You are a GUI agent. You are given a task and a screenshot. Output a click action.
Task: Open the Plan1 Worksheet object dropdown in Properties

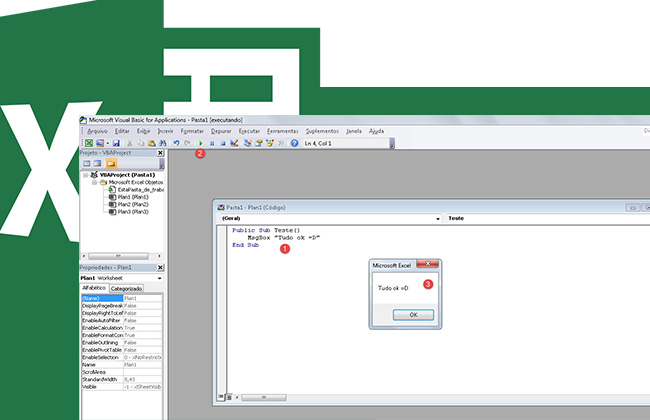pos(160,278)
